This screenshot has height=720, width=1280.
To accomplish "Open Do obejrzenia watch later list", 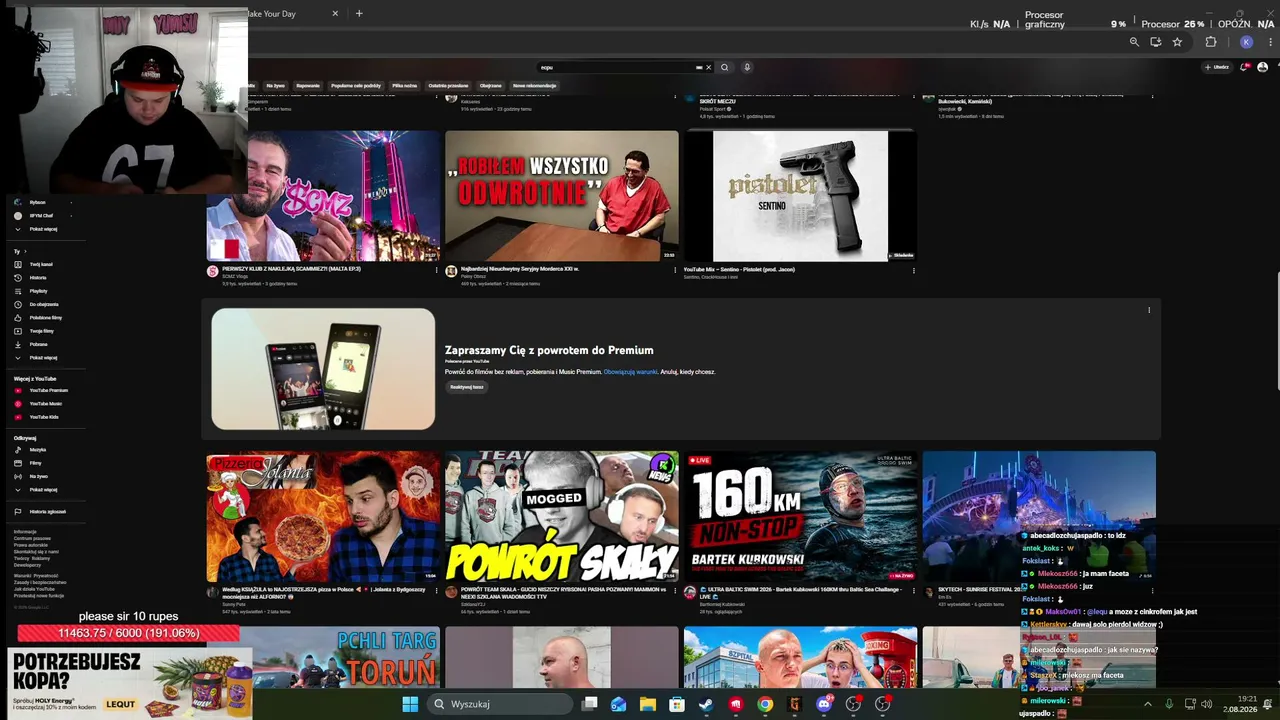I will pyautogui.click(x=44, y=304).
